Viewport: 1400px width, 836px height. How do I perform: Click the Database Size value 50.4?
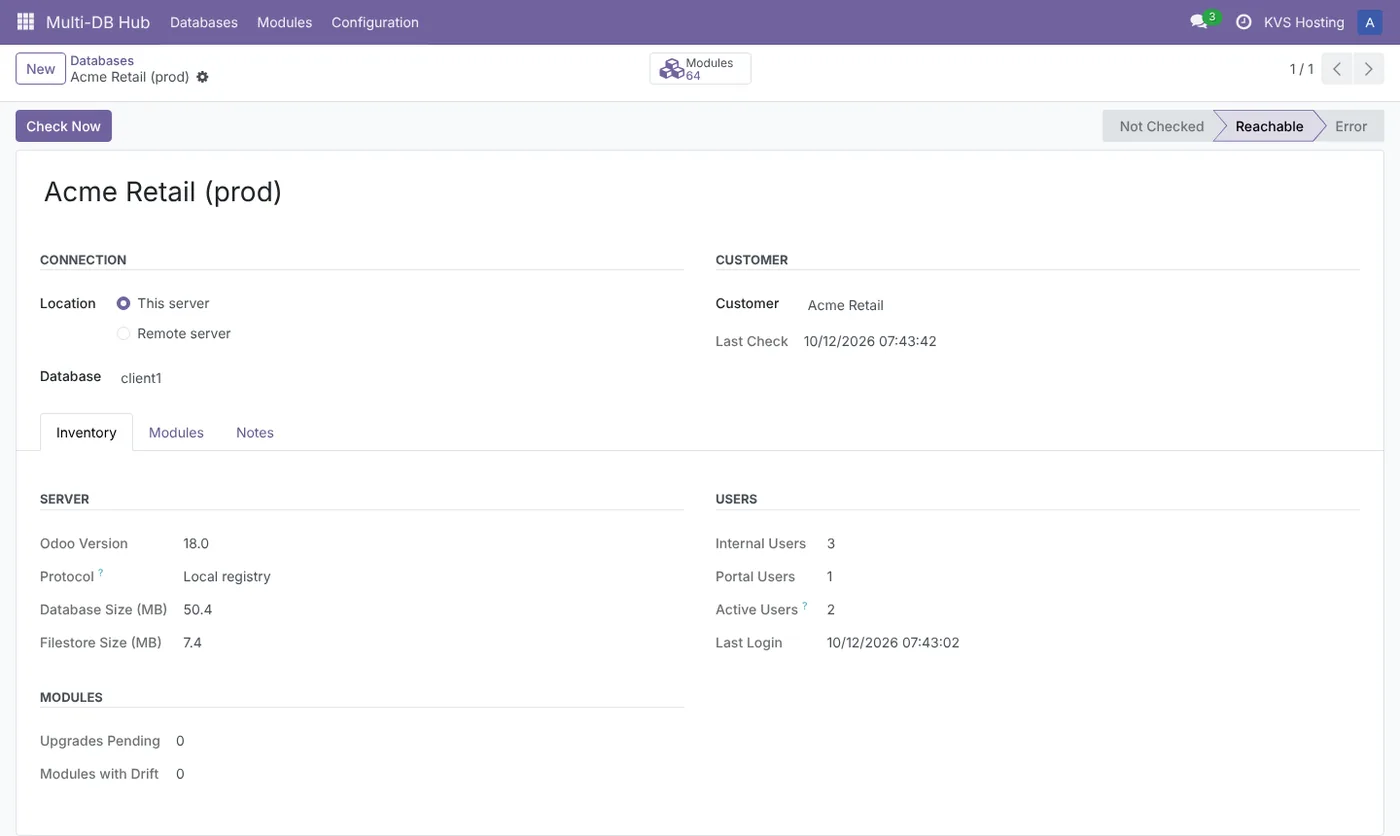(198, 610)
